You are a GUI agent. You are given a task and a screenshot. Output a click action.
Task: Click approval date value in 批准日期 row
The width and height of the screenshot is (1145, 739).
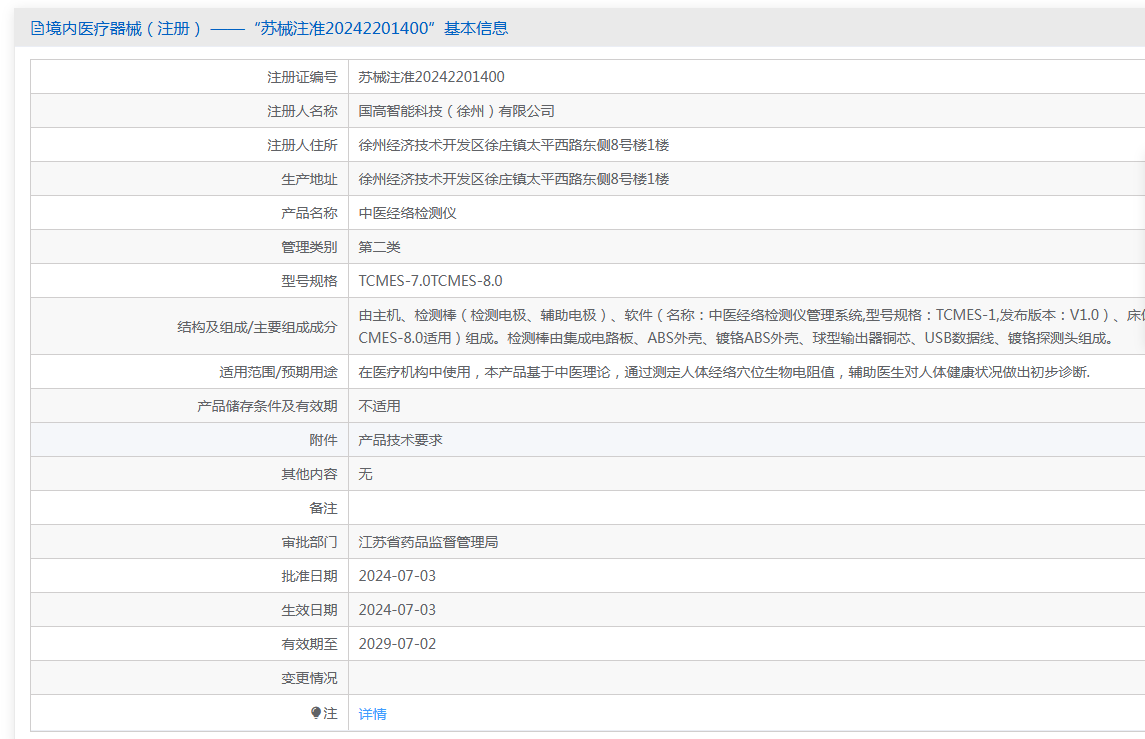(397, 575)
